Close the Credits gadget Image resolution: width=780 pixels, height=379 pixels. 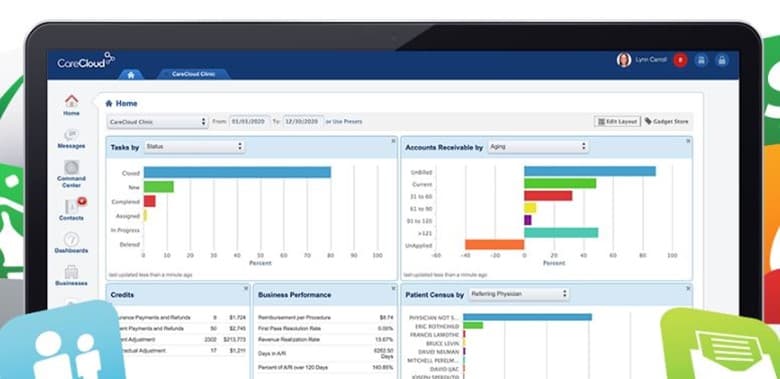[246, 288]
